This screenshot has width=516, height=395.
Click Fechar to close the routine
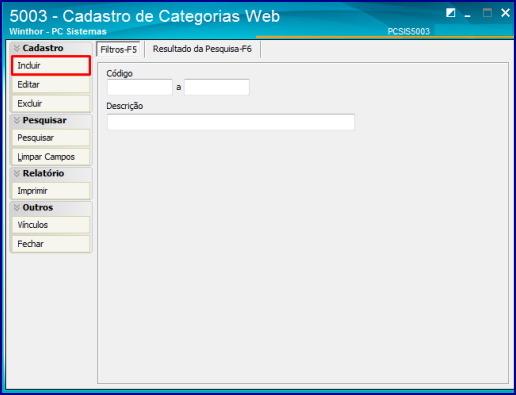(51, 244)
